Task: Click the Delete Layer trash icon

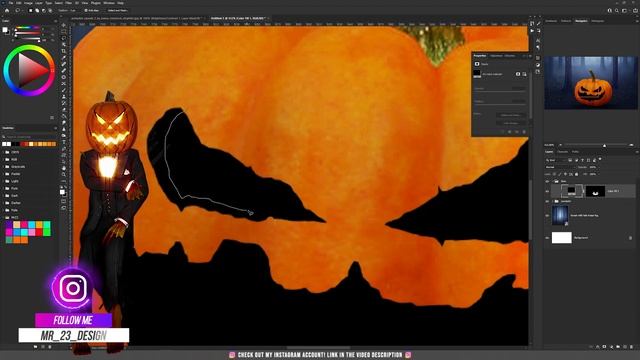Action: [x=632, y=347]
